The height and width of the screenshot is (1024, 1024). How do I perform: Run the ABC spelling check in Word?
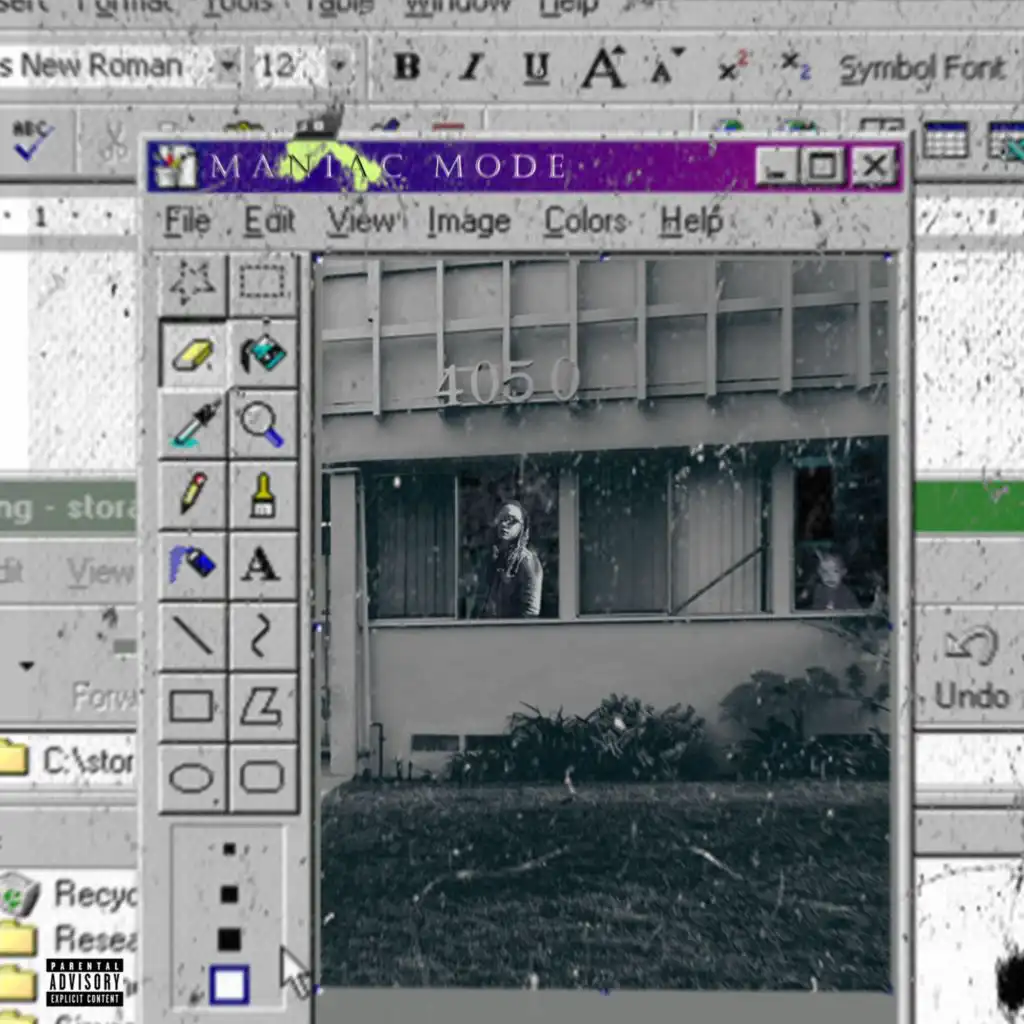click(x=32, y=139)
